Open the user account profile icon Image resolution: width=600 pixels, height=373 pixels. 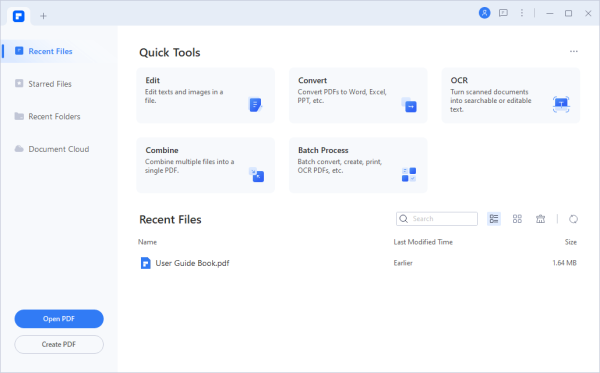click(484, 13)
